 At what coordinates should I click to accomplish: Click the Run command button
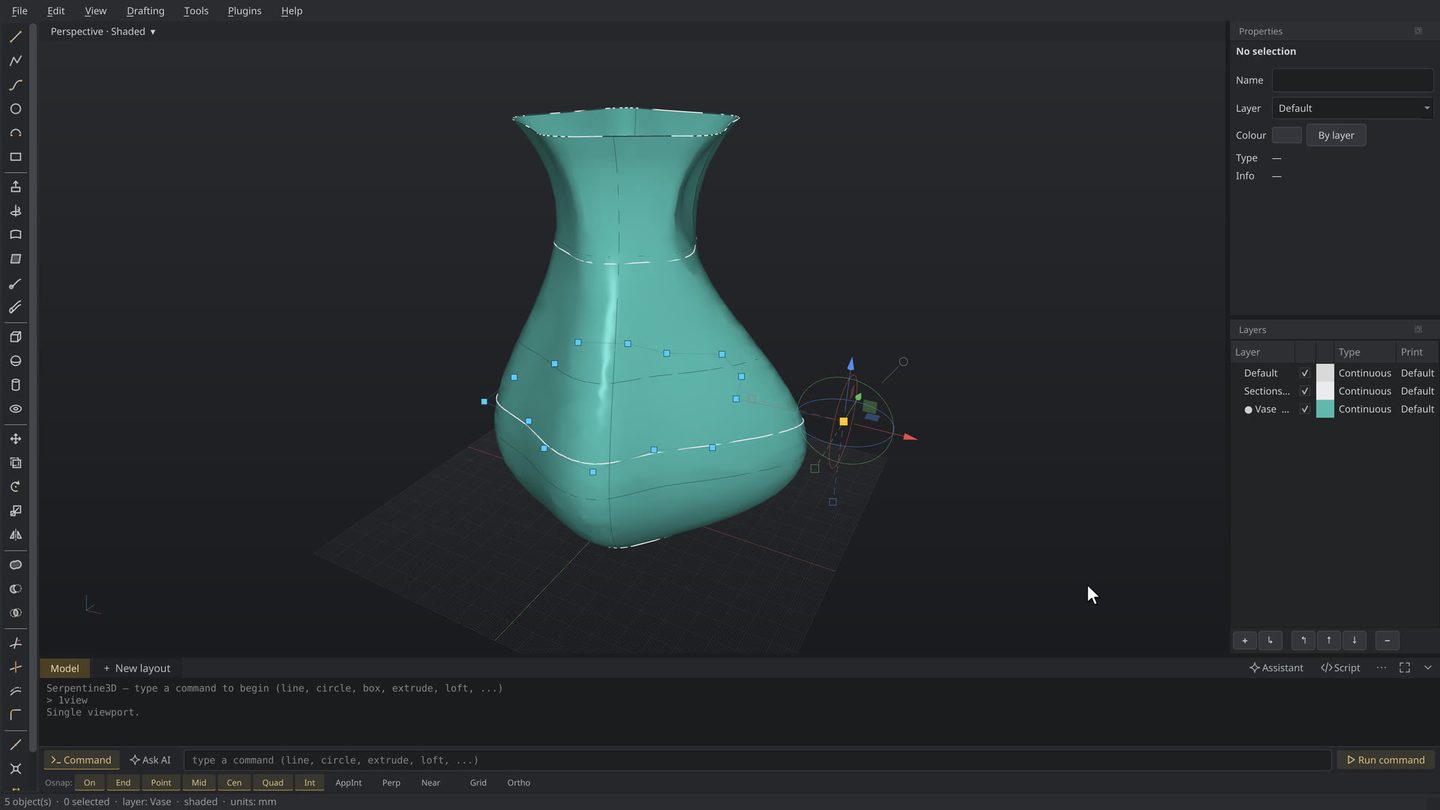[1386, 760]
